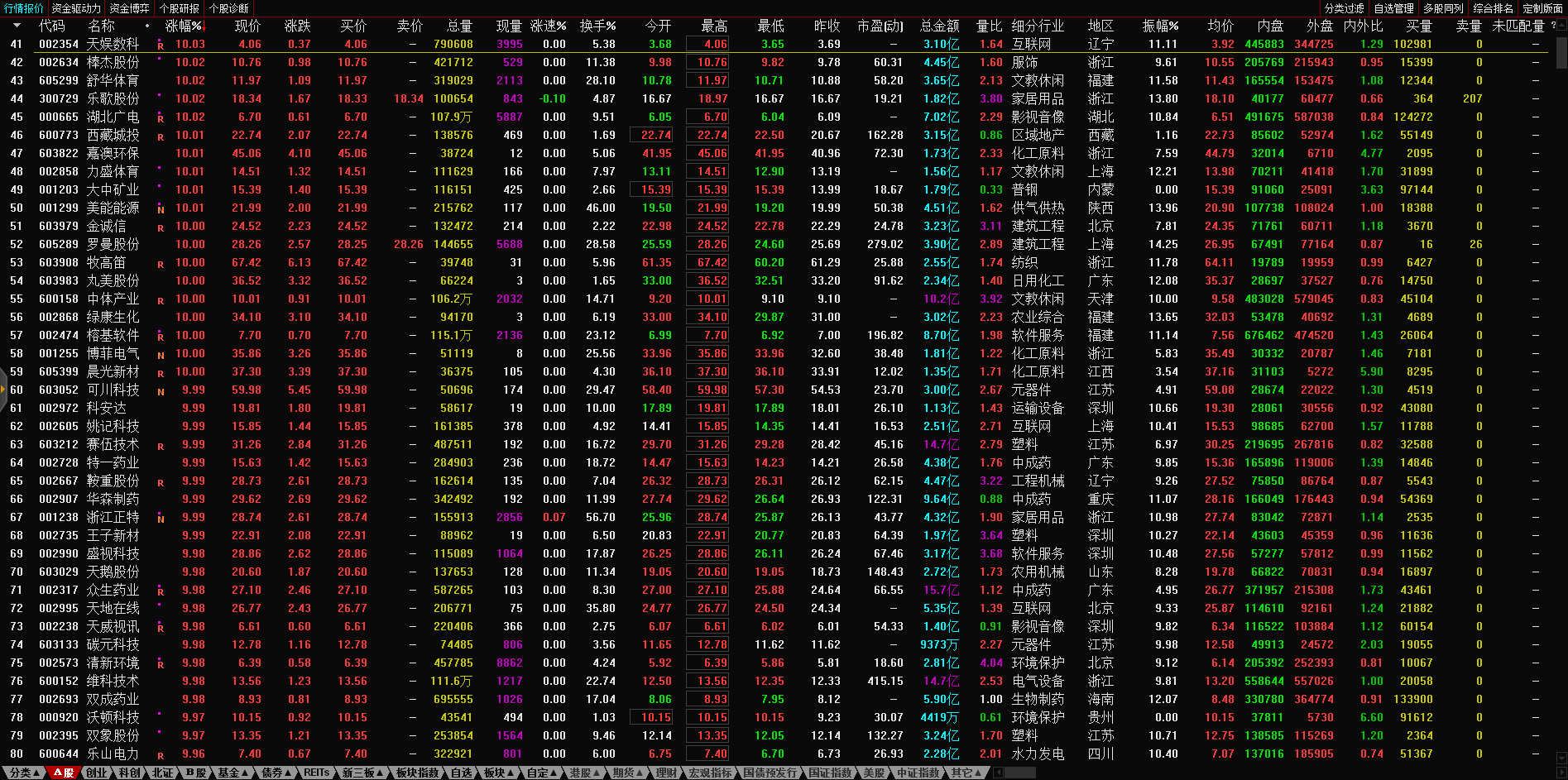Open 自选管理 watchlist manager

pos(1393,8)
